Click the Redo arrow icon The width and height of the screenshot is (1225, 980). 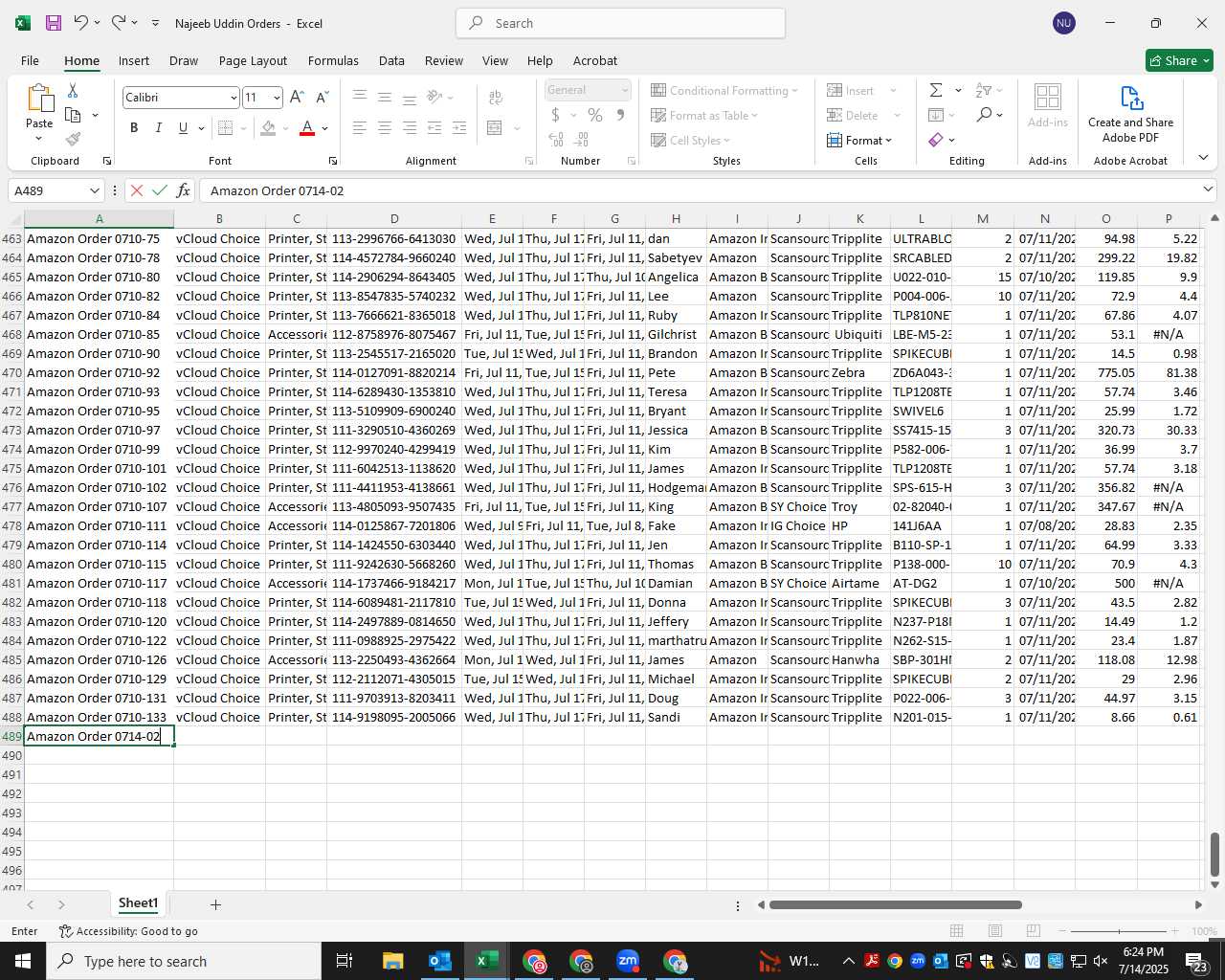[x=119, y=23]
